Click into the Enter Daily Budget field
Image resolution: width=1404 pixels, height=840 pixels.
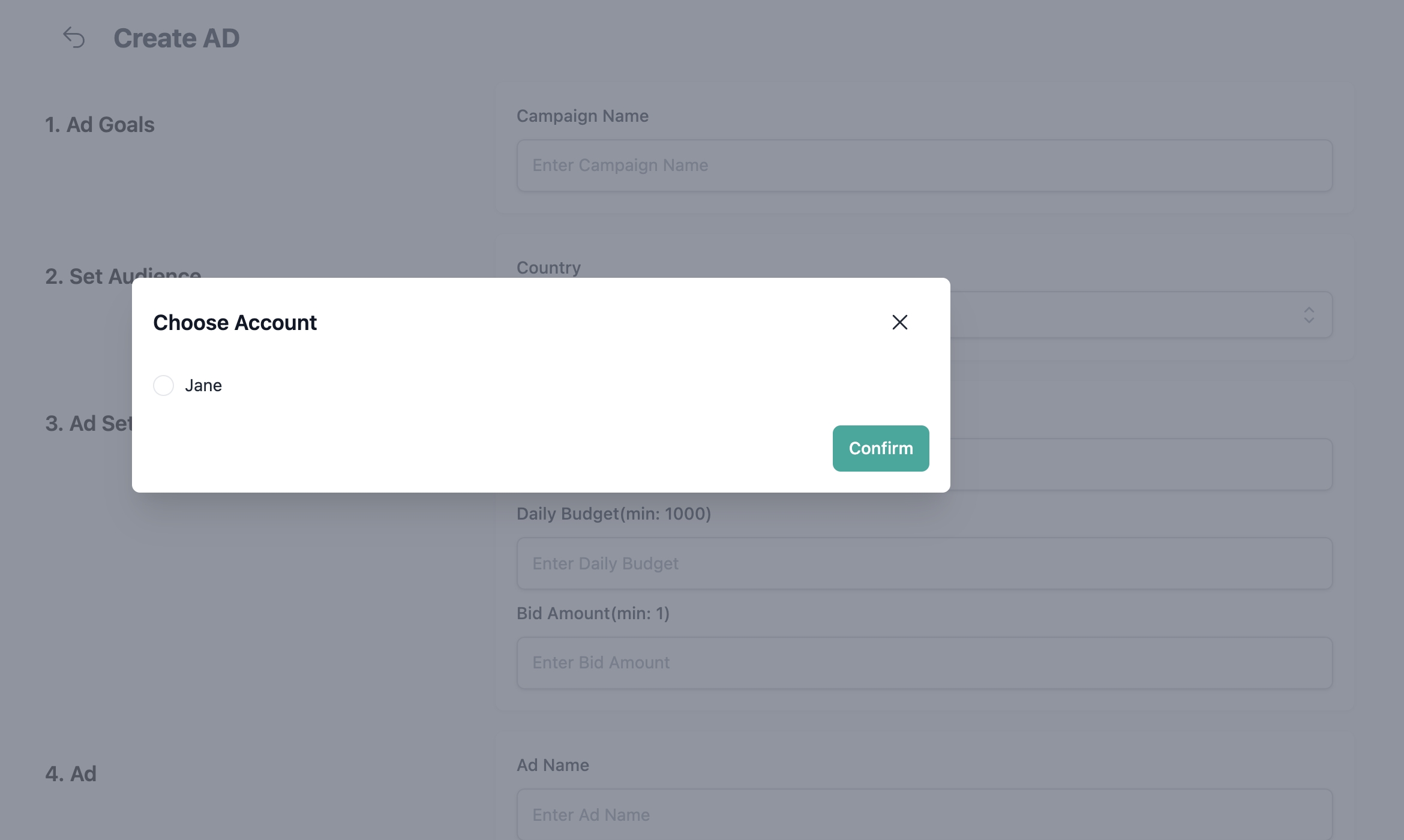click(924, 563)
